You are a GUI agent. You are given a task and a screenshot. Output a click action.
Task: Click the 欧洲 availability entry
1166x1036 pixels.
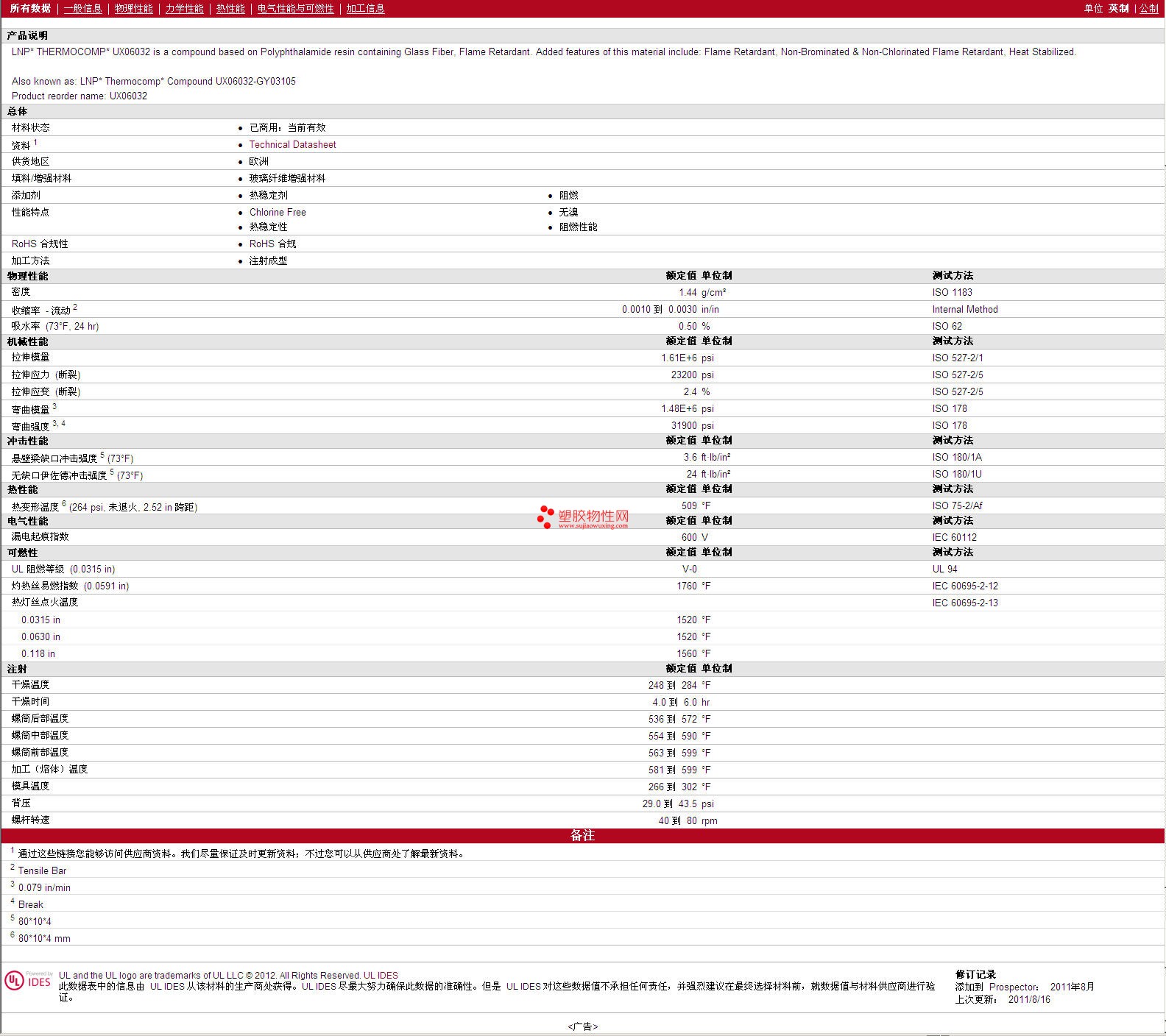[258, 161]
